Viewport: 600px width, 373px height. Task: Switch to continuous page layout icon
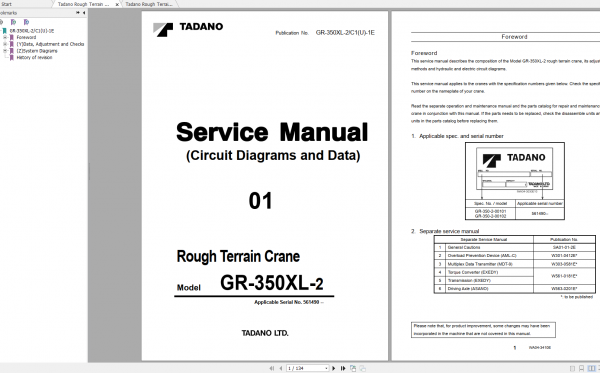pyautogui.click(x=581, y=369)
